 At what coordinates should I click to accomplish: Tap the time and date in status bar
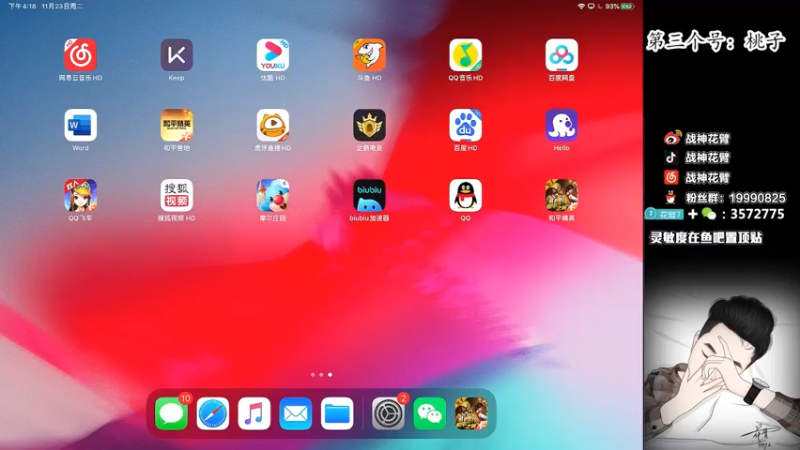click(x=45, y=6)
